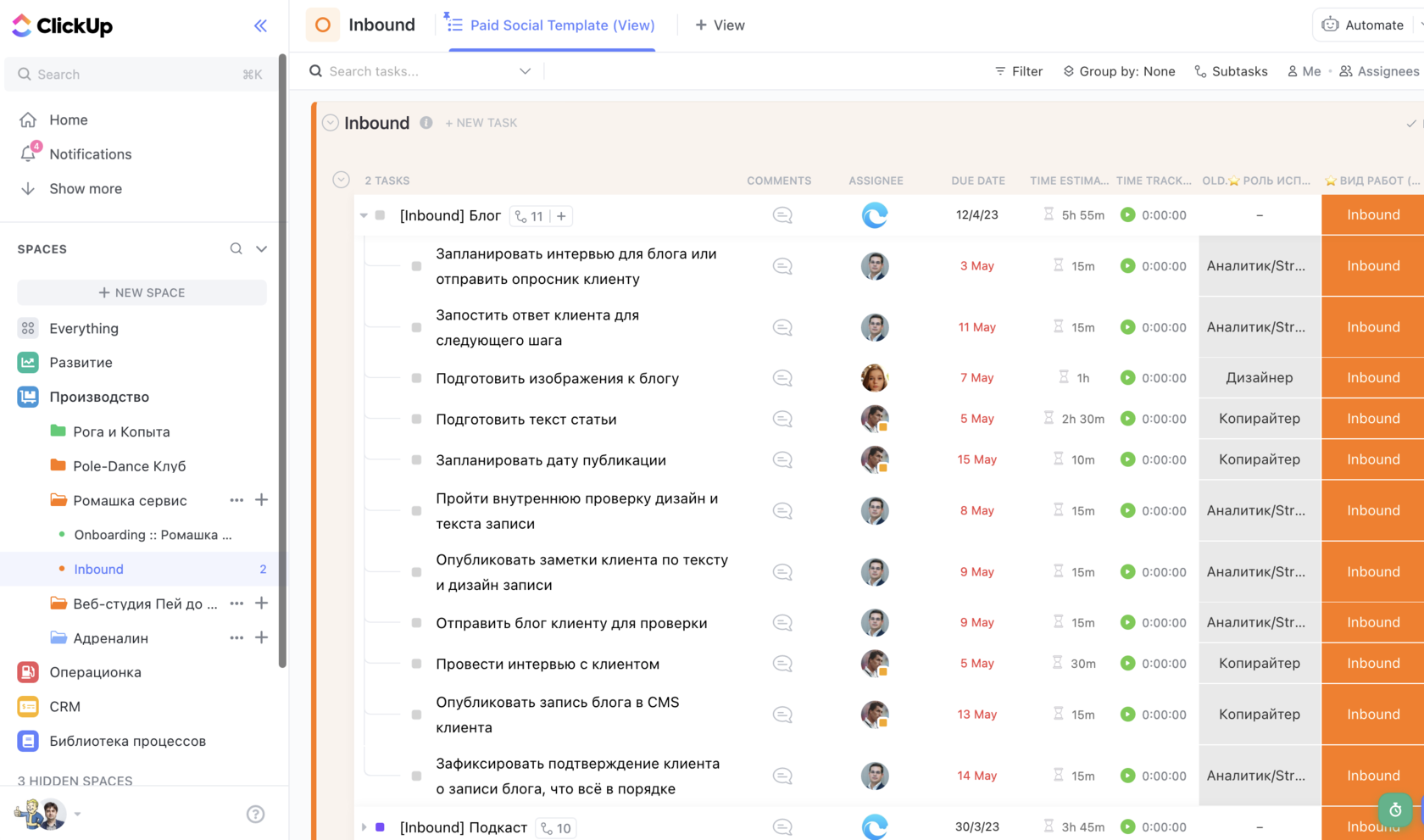Open the Pole-Dance Клуб folder
This screenshot has height=840, width=1424.
(x=129, y=466)
